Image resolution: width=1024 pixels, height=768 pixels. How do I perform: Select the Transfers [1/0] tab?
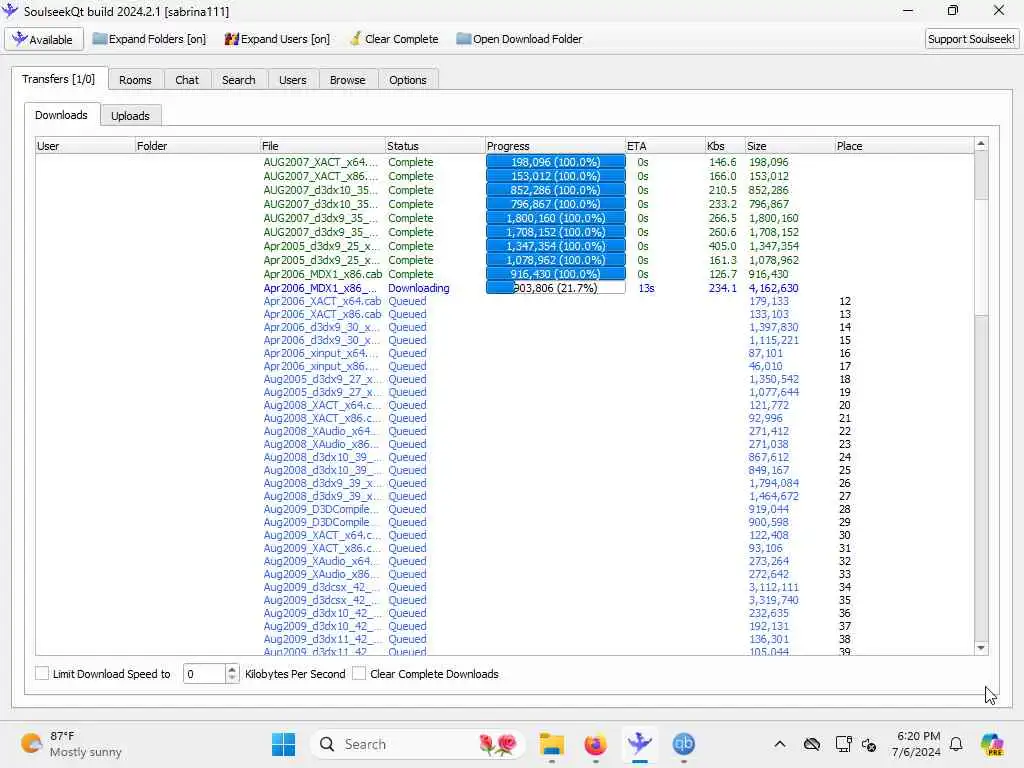tap(59, 79)
